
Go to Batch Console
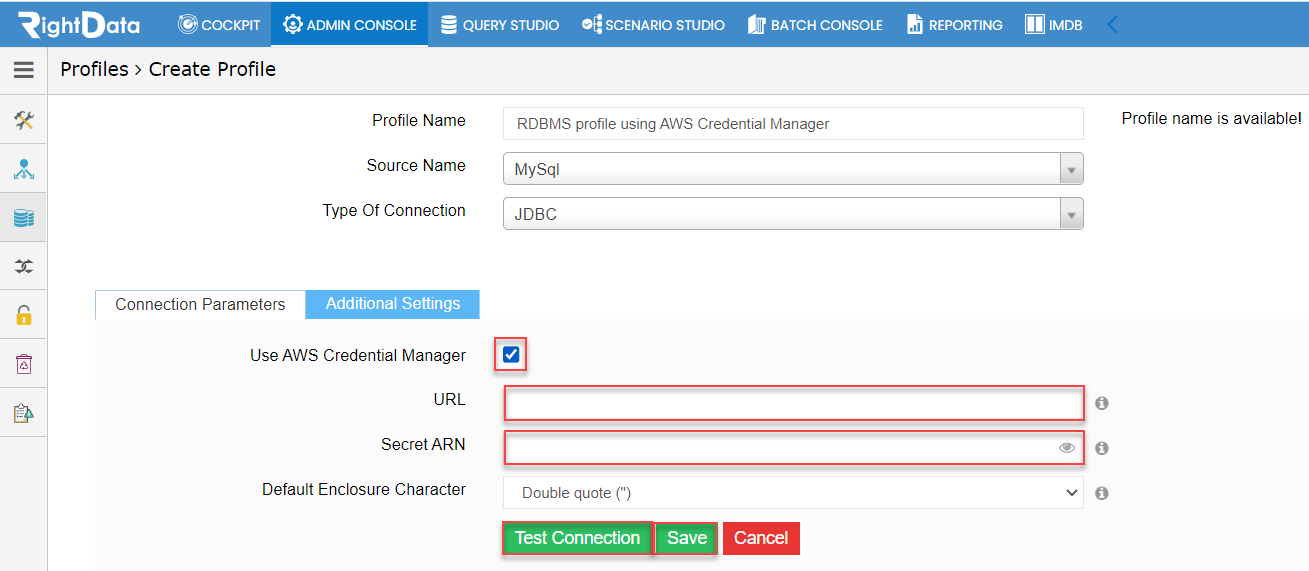click(815, 24)
